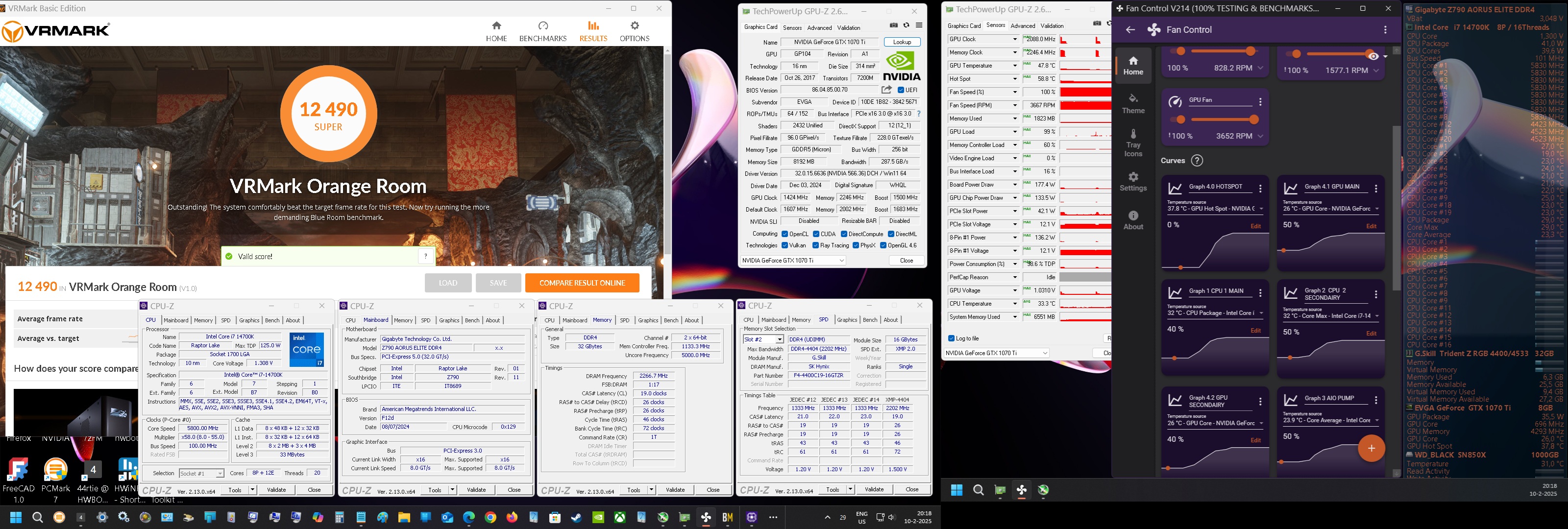Open Firefox from the taskbar
The image size is (1568, 529).
click(512, 517)
